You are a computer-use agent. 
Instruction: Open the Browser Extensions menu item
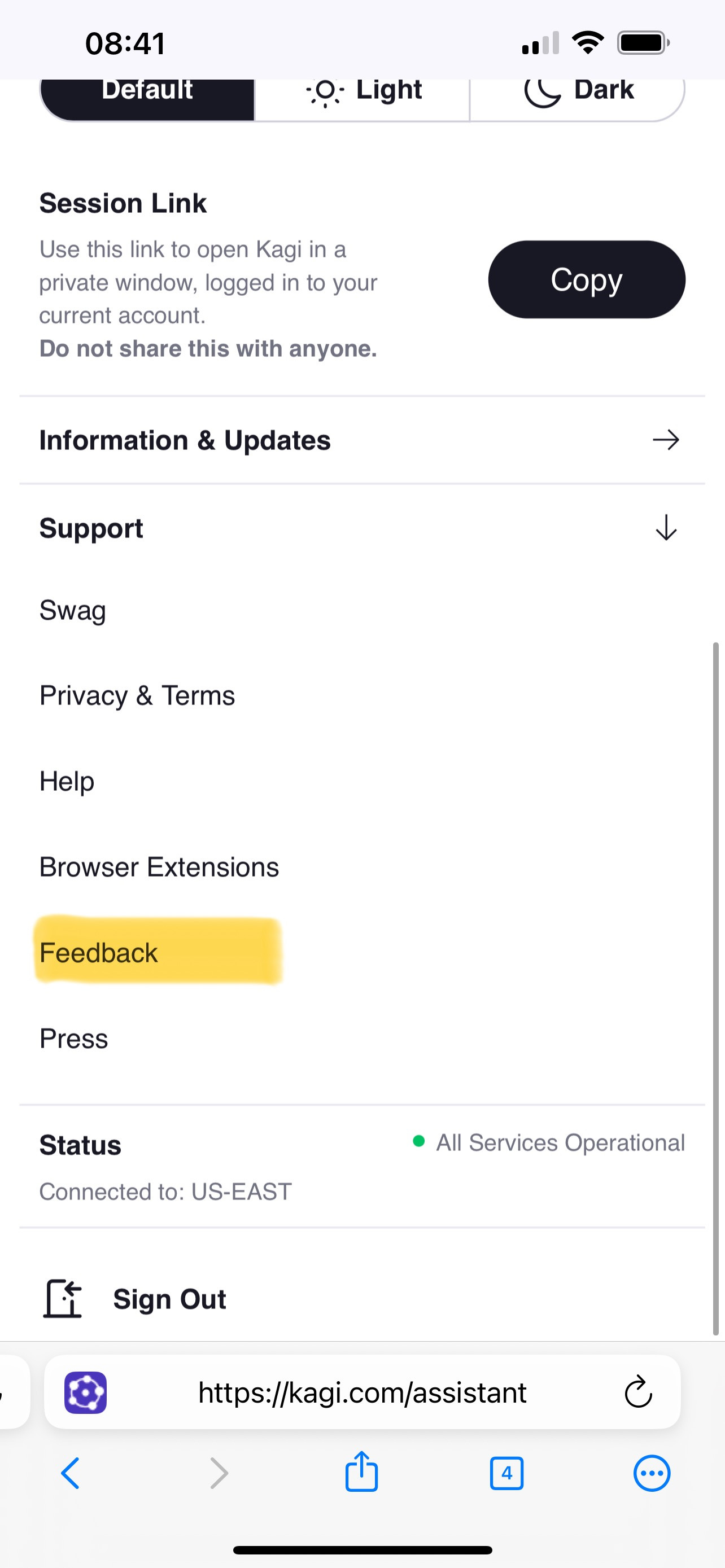point(159,867)
